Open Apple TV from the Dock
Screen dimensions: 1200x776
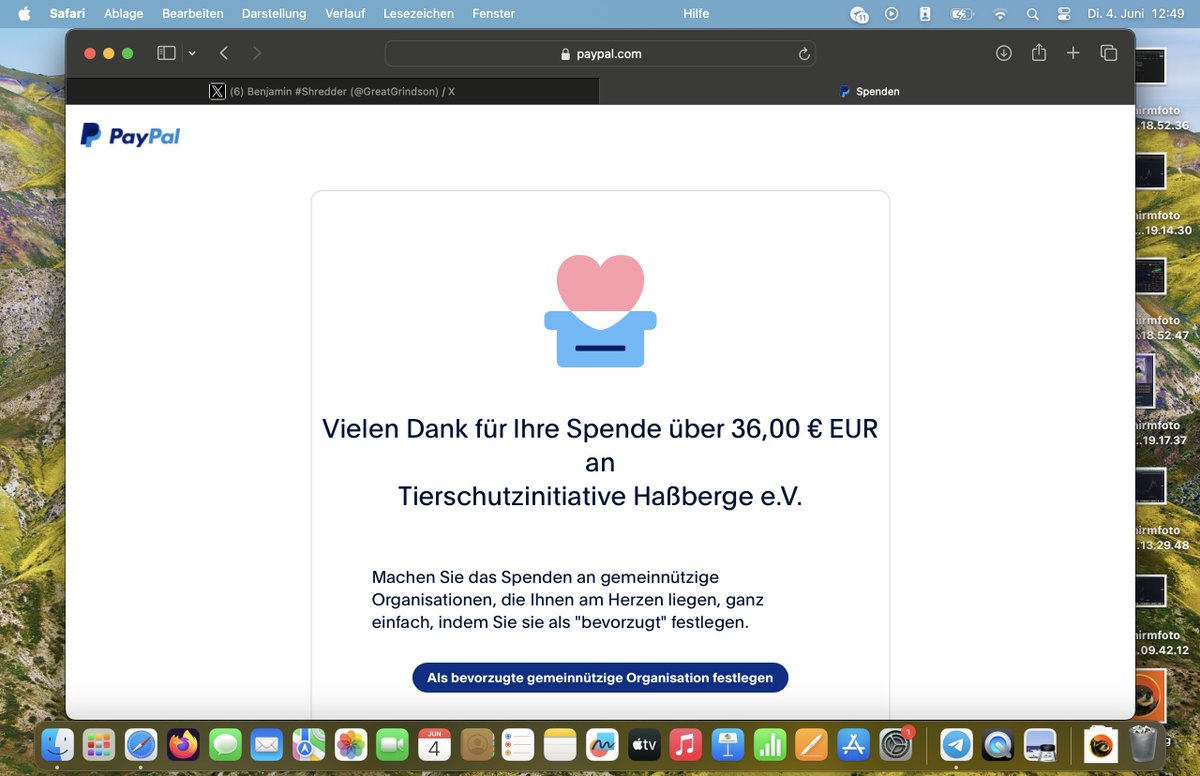[644, 744]
